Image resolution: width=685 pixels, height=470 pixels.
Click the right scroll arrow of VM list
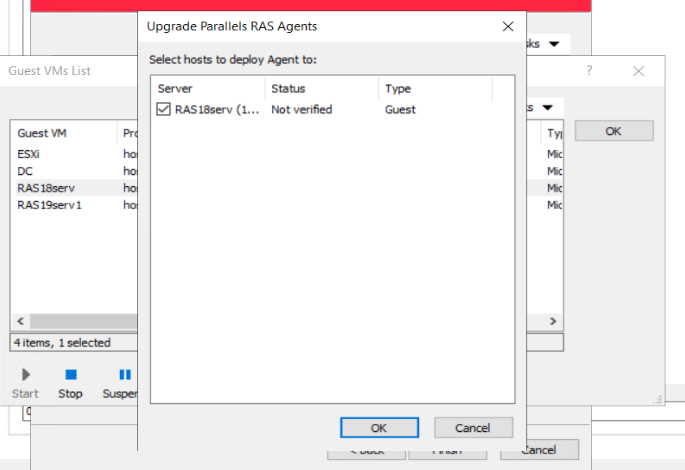click(x=555, y=322)
